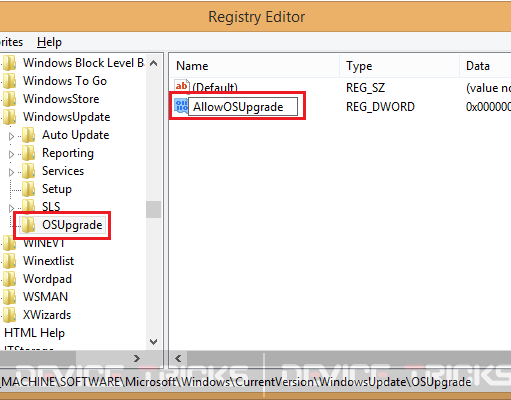Expand the SLS subkey
This screenshot has height=400, width=511.
click(11, 208)
